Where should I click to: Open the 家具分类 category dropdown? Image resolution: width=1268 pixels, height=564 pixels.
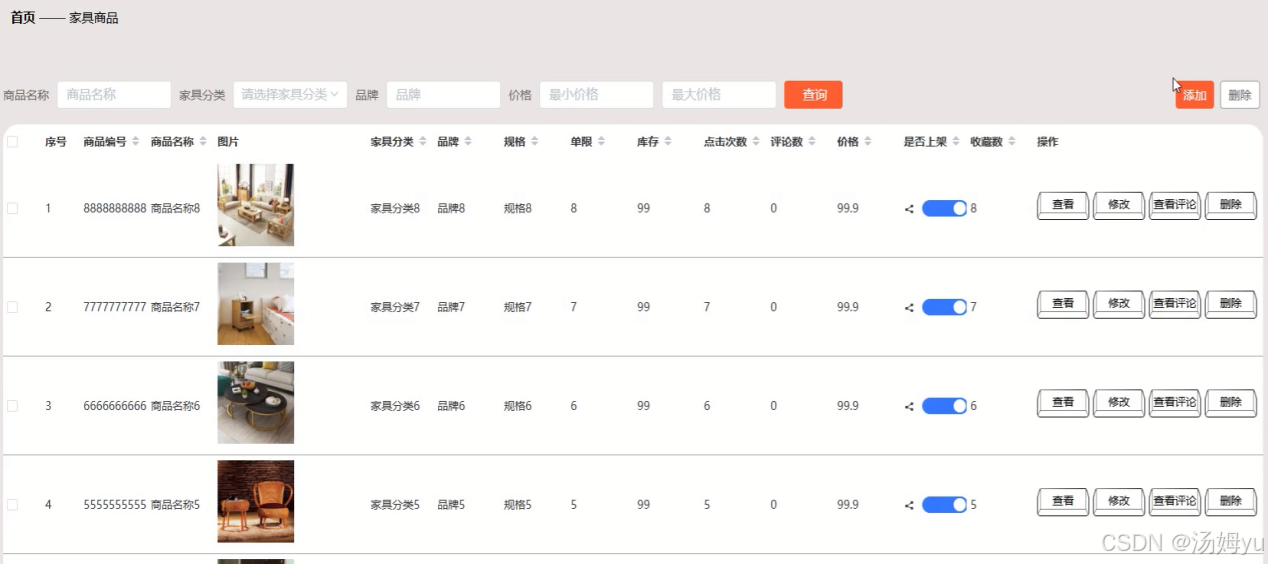click(290, 95)
